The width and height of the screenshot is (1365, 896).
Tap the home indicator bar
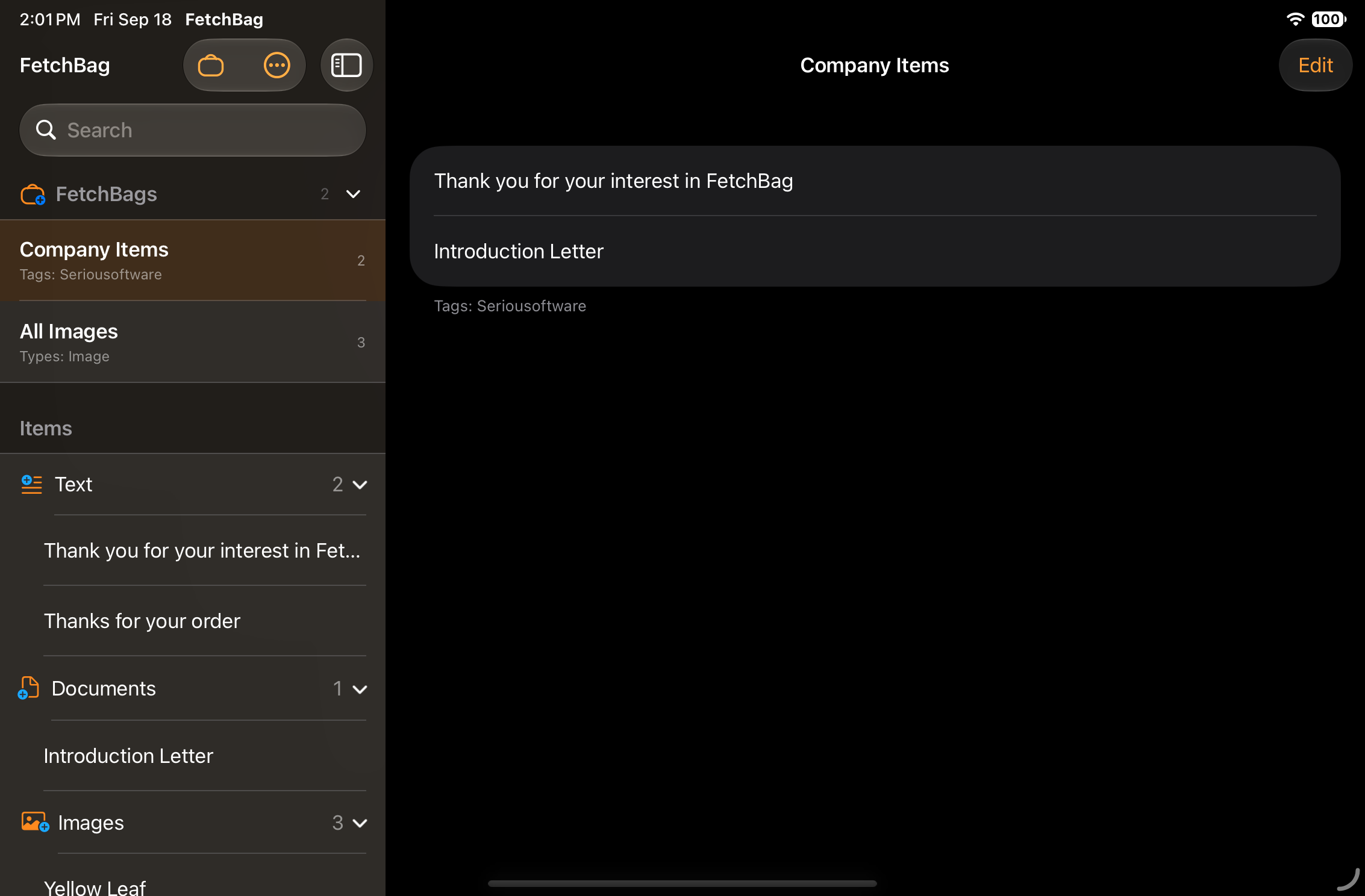(682, 883)
